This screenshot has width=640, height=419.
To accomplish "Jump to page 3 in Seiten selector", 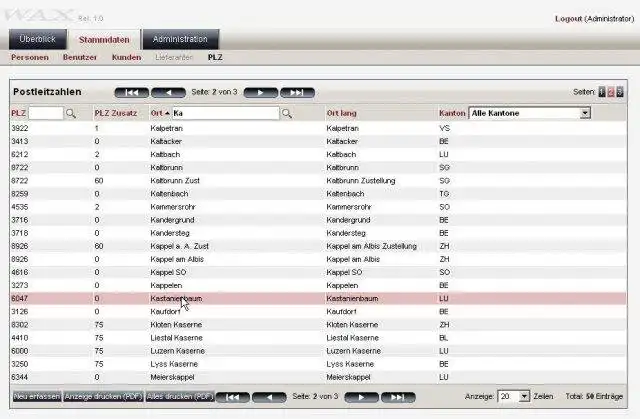I will click(x=620, y=92).
